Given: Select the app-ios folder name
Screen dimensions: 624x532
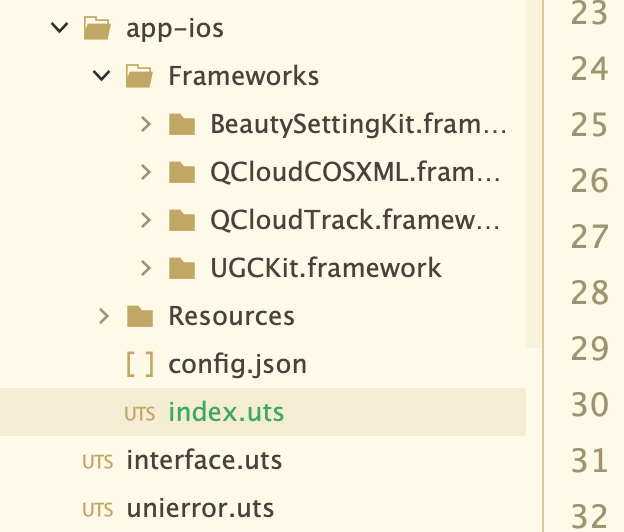Looking at the screenshot, I should 175,29.
